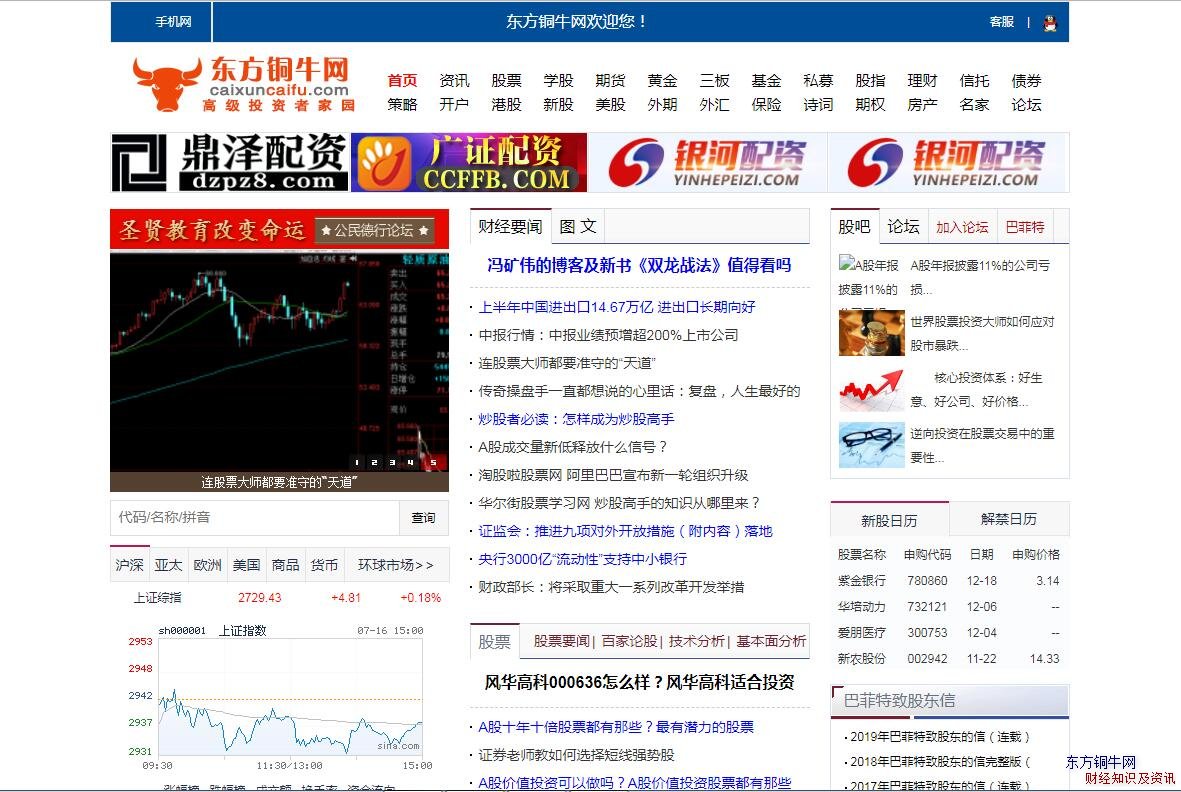The height and width of the screenshot is (792, 1181).
Task: Open 炒股者必读：怎样成为炒股高手 article
Action: pos(576,419)
